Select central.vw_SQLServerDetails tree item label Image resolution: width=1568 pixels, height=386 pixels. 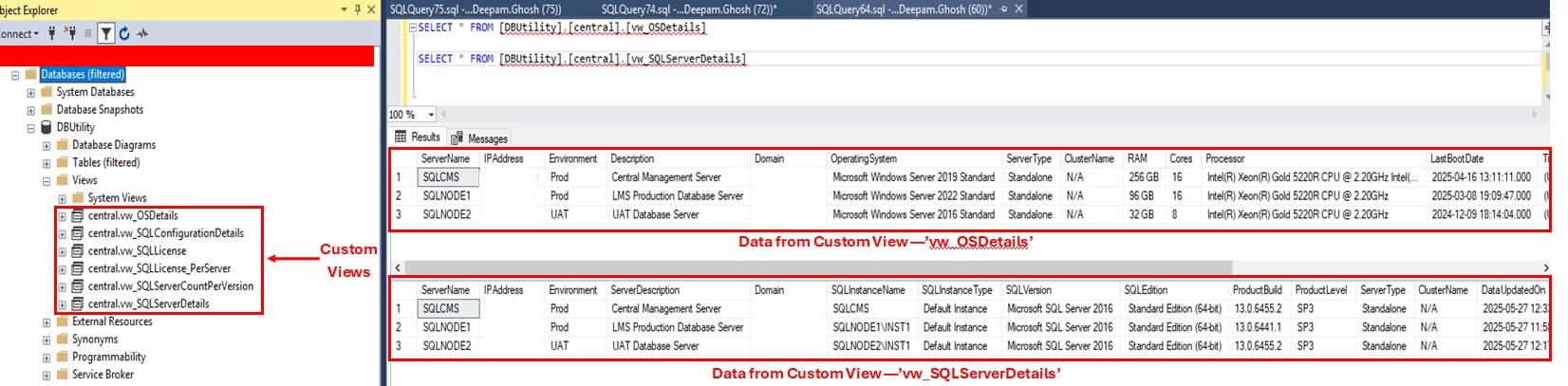149,304
